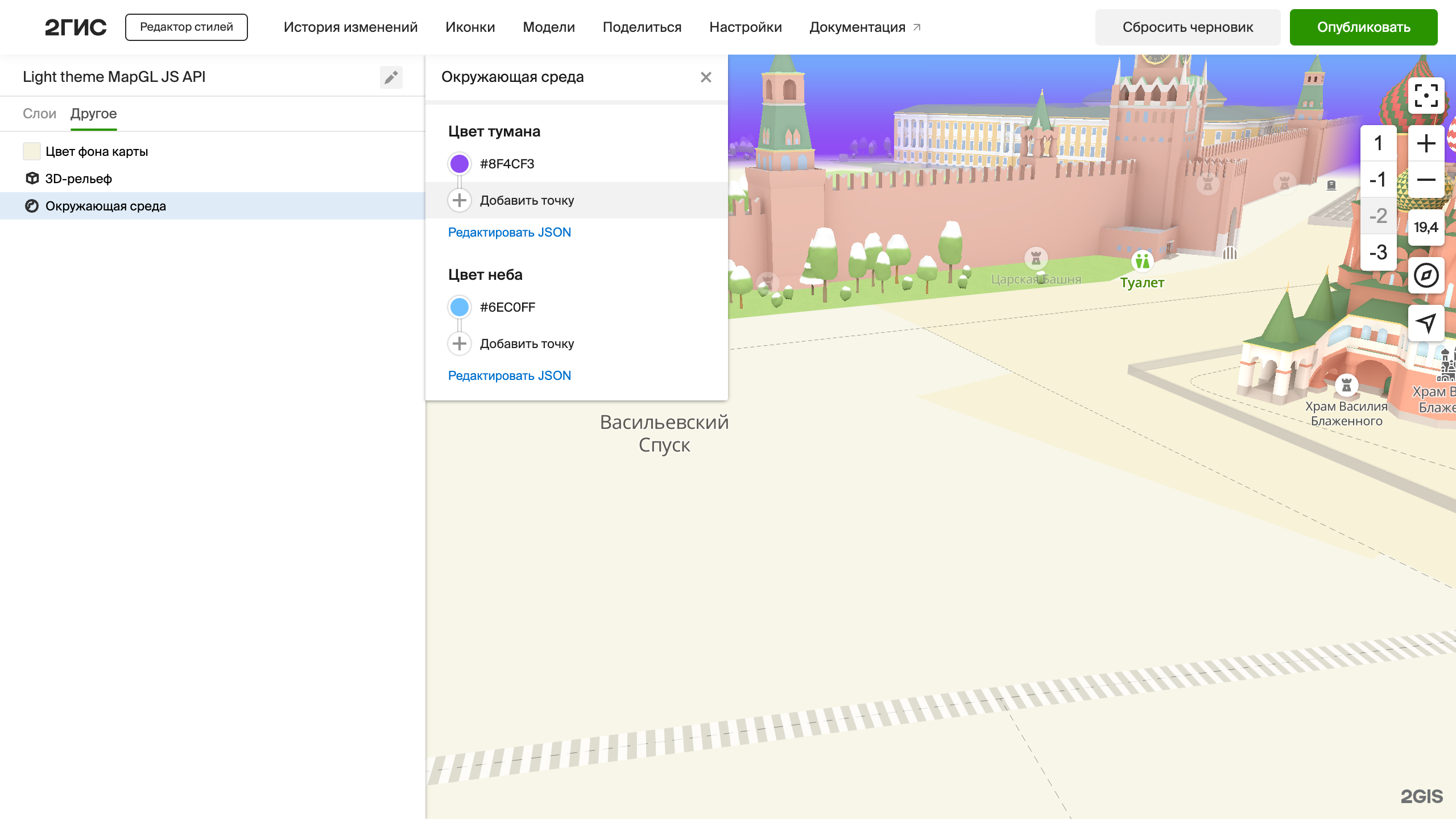Click the Опубликовать button
The width and height of the screenshot is (1456, 819).
click(x=1363, y=27)
